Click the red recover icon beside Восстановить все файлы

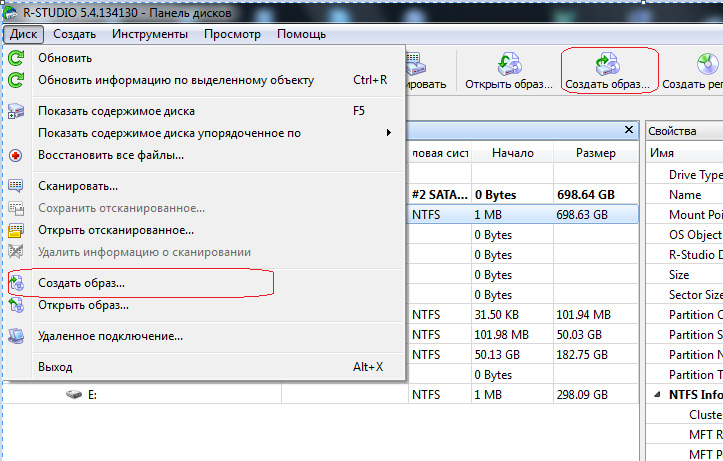(16, 155)
